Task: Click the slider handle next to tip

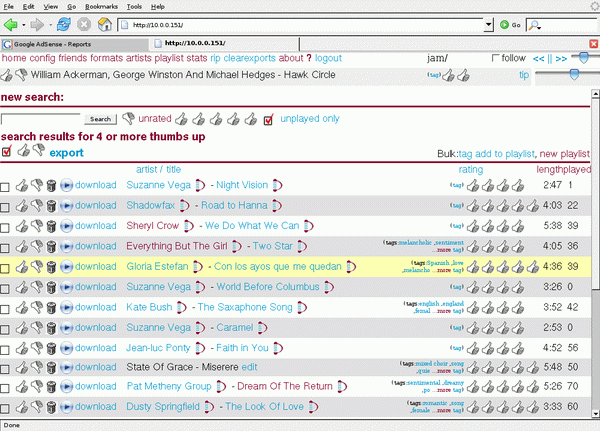Action: coord(574,74)
